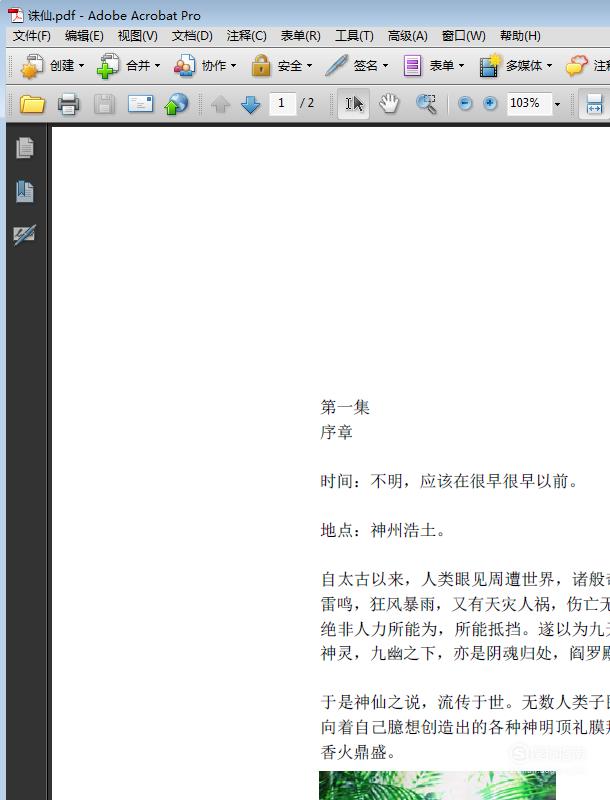The width and height of the screenshot is (610, 800).
Task: Click the 多媒体 toolbar label
Action: pos(524,66)
